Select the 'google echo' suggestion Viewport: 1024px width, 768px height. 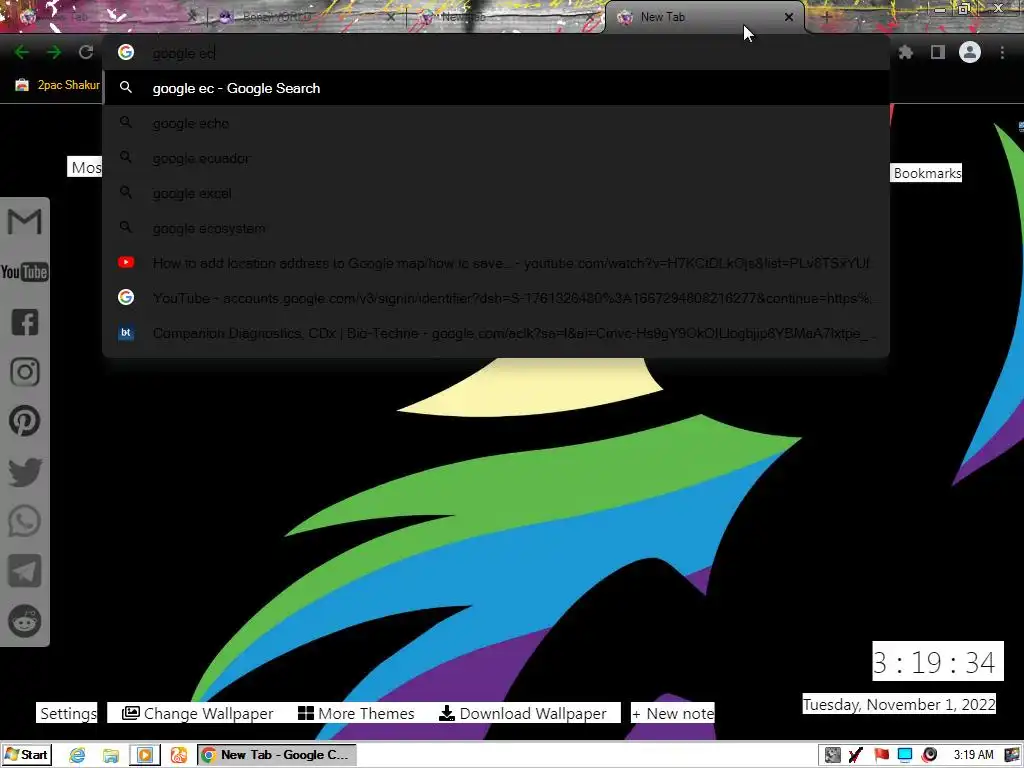[496, 123]
